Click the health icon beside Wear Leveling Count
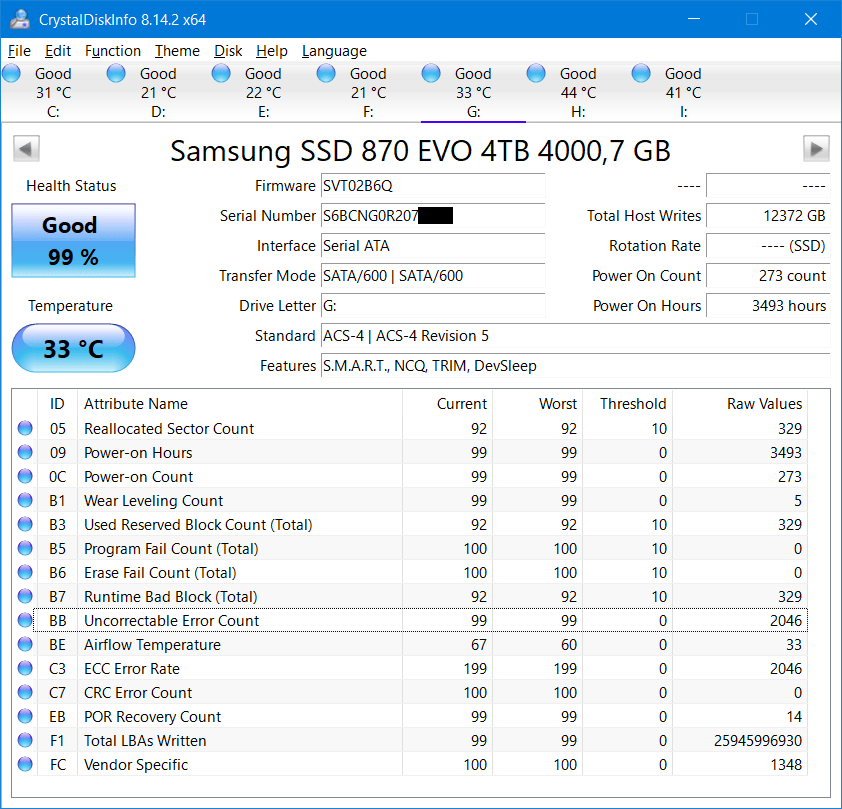 tap(25, 500)
